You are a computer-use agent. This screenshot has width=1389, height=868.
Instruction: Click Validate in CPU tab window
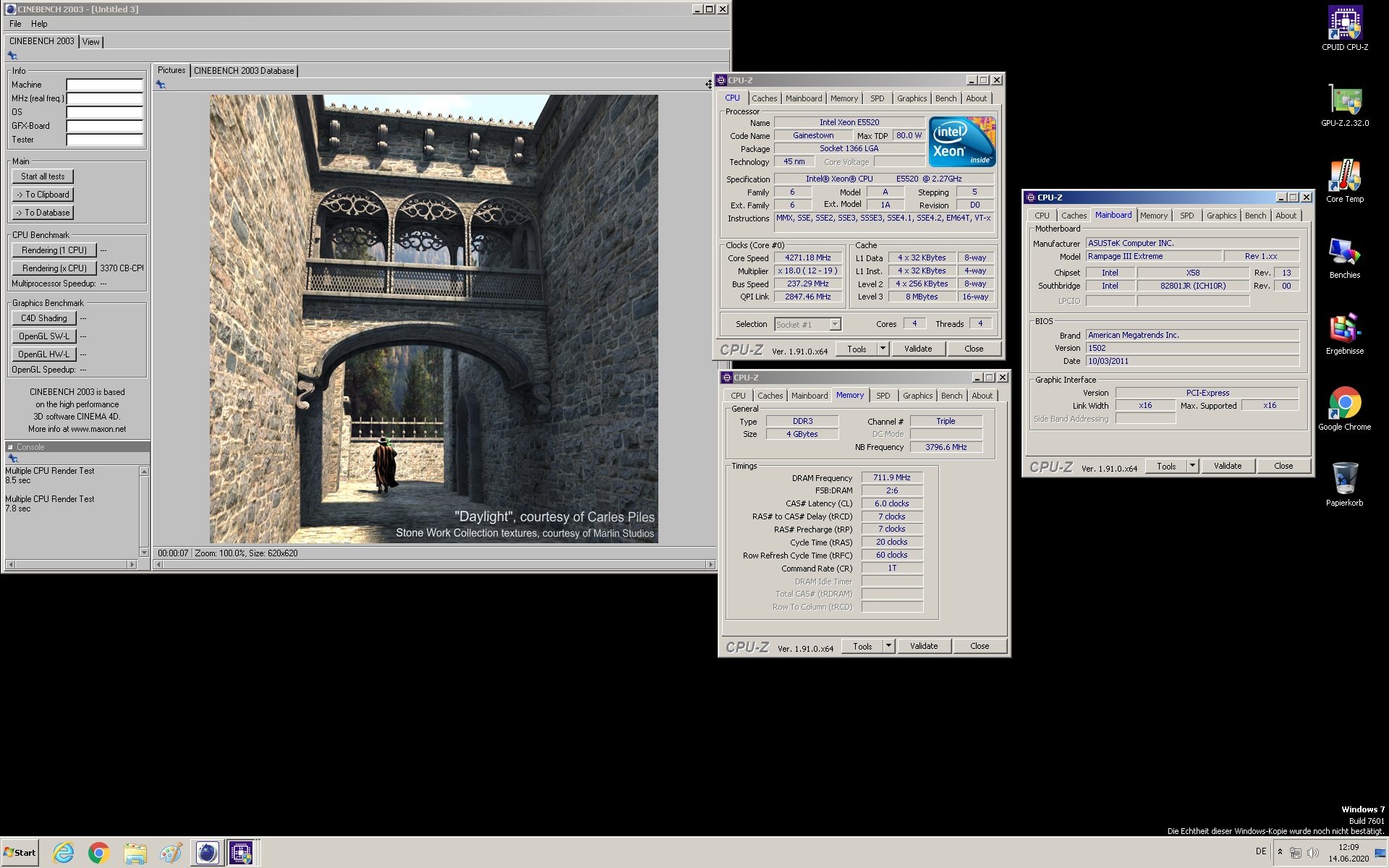918,349
